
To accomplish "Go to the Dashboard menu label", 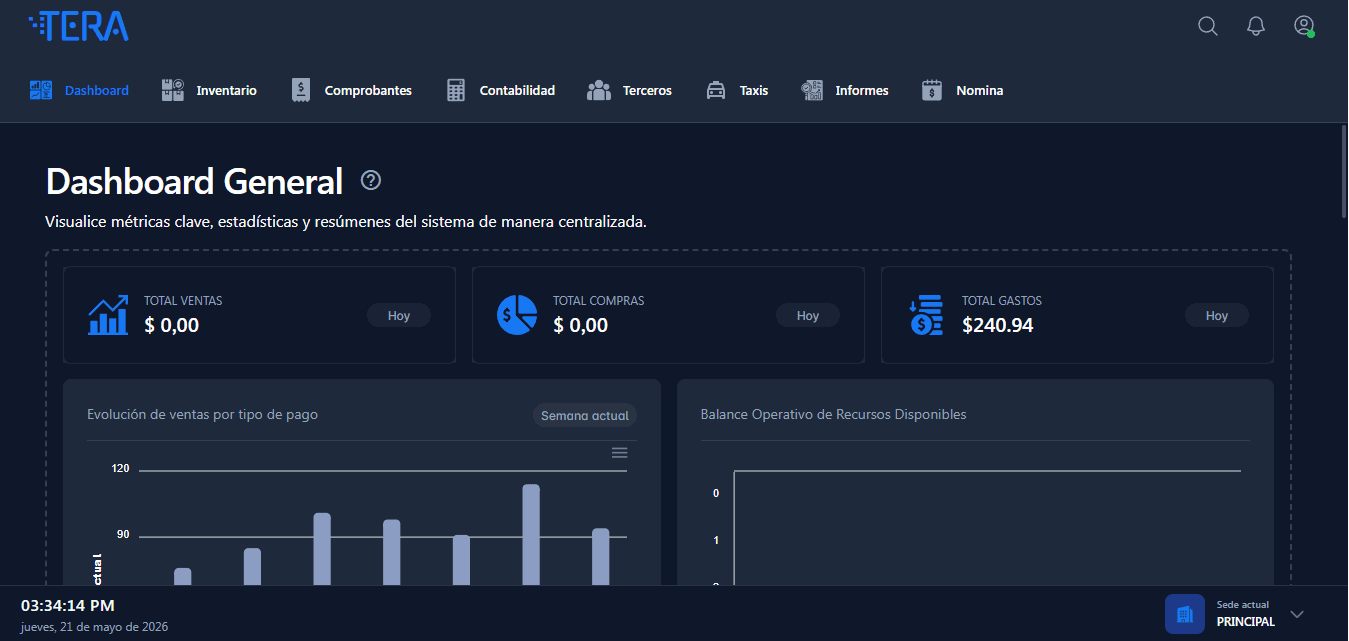I will [x=97, y=90].
